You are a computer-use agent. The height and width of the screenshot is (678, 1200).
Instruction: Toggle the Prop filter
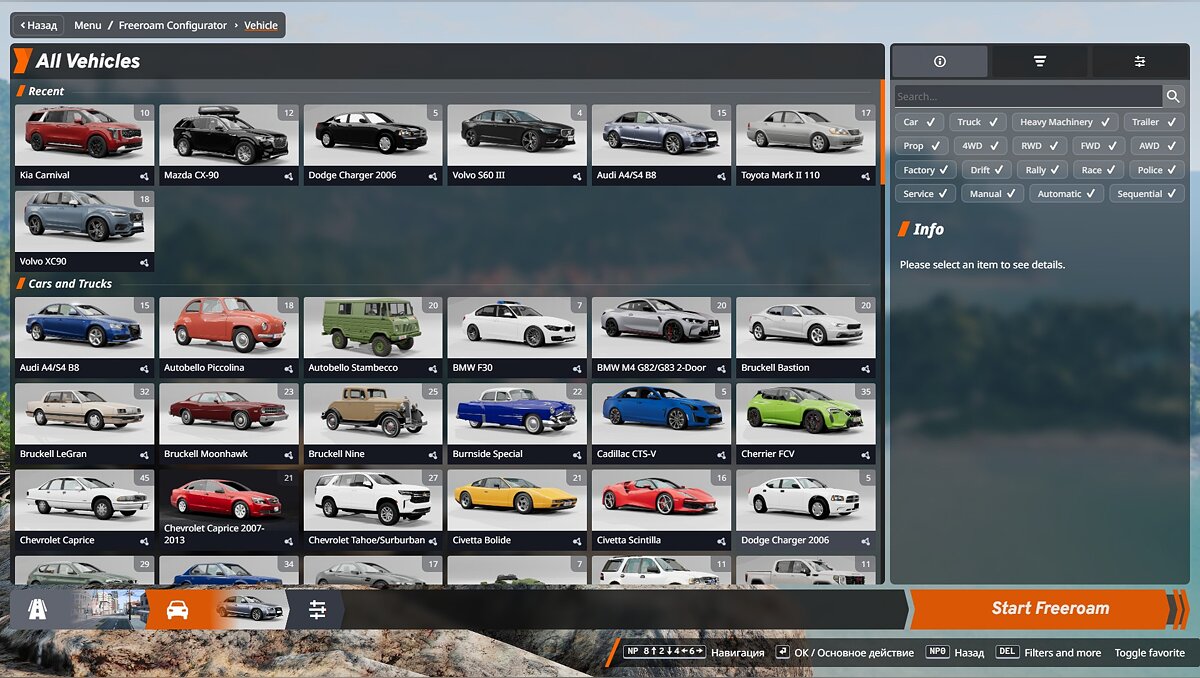[x=922, y=146]
